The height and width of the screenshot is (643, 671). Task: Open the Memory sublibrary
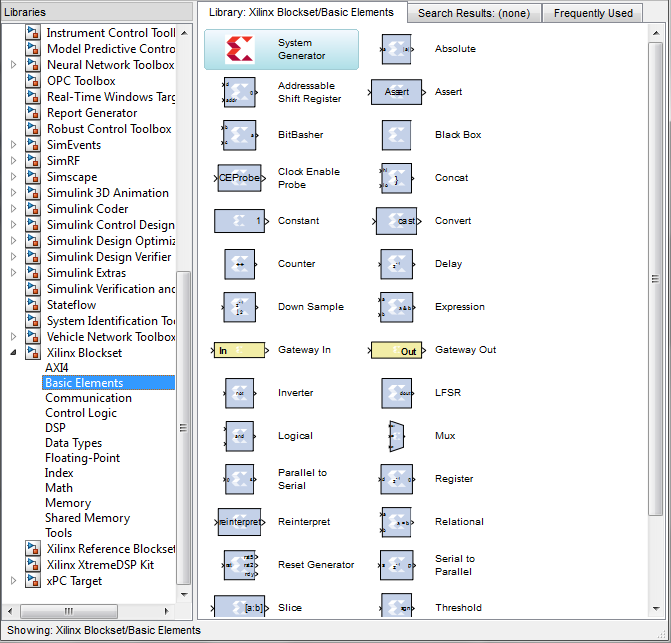[x=68, y=503]
